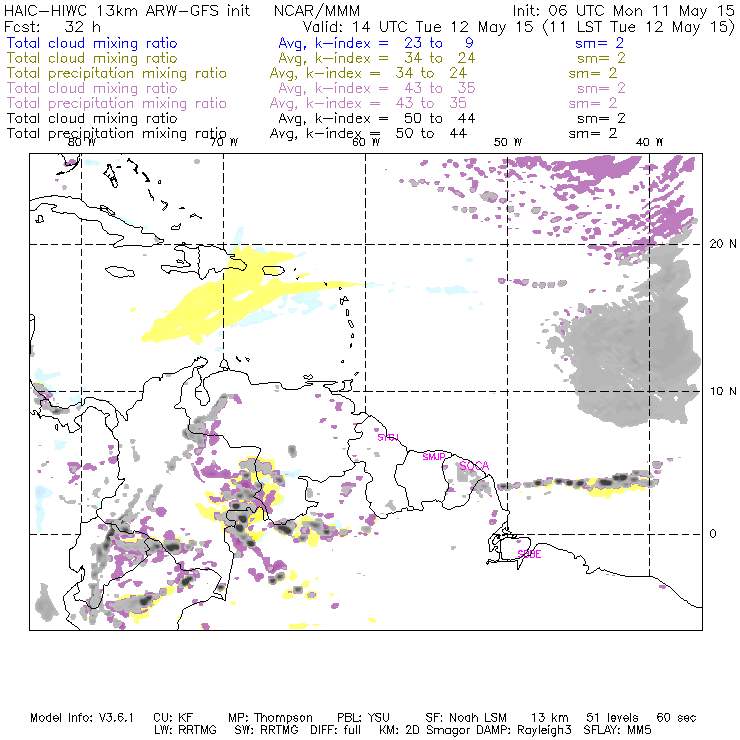740x740 pixels.
Task: Select the '70 W' longitude label
Action: tap(224, 142)
